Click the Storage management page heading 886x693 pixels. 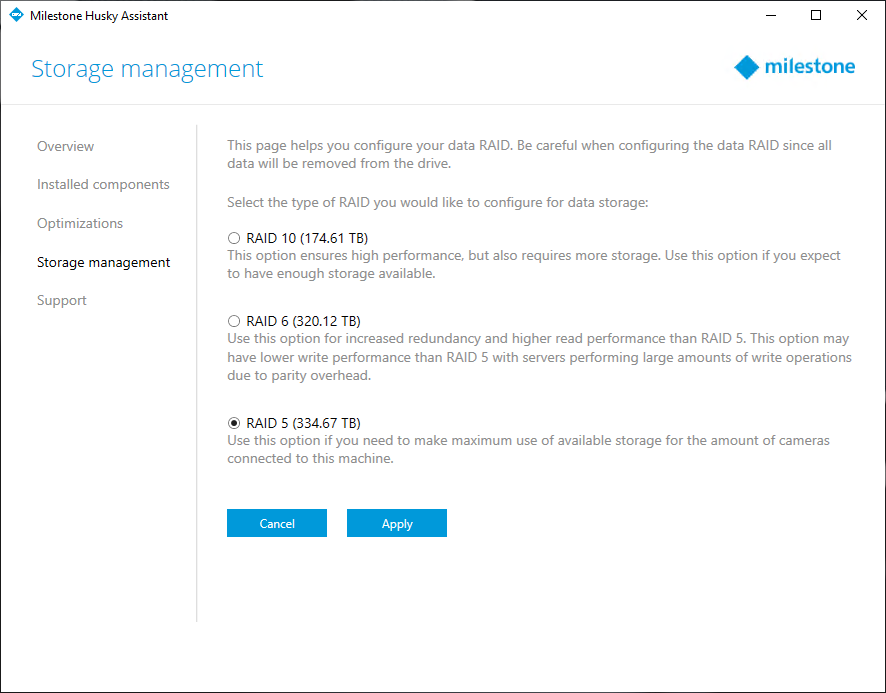tap(147, 69)
